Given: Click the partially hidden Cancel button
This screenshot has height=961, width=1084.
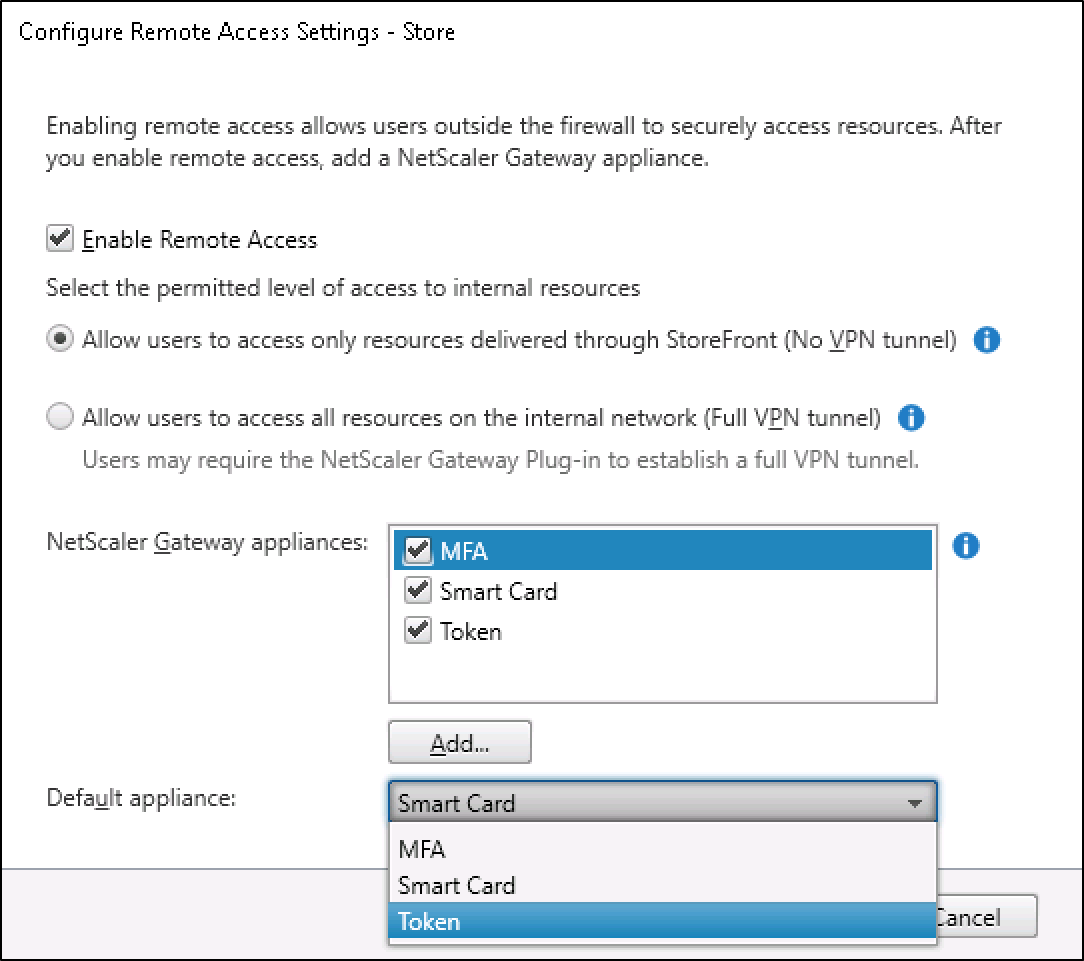Looking at the screenshot, I should [x=984, y=917].
